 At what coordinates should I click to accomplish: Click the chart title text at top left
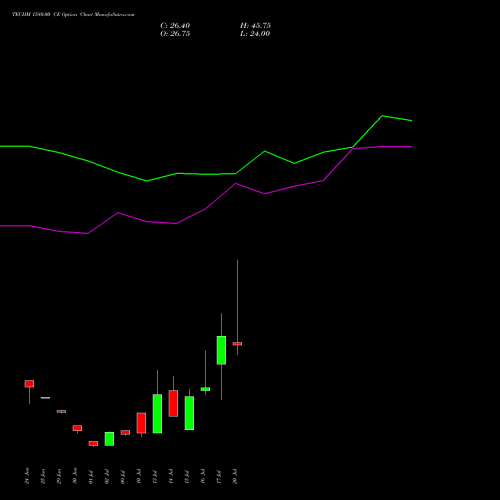point(73,15)
